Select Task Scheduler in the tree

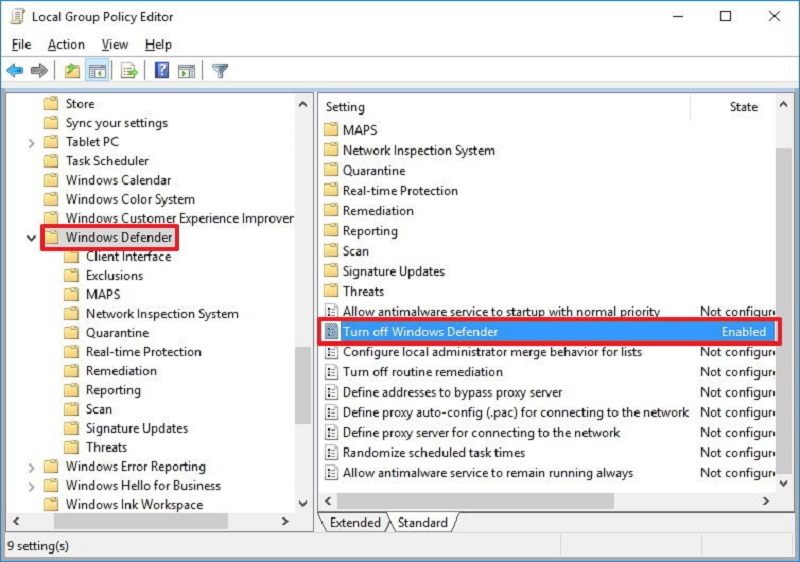(x=107, y=161)
